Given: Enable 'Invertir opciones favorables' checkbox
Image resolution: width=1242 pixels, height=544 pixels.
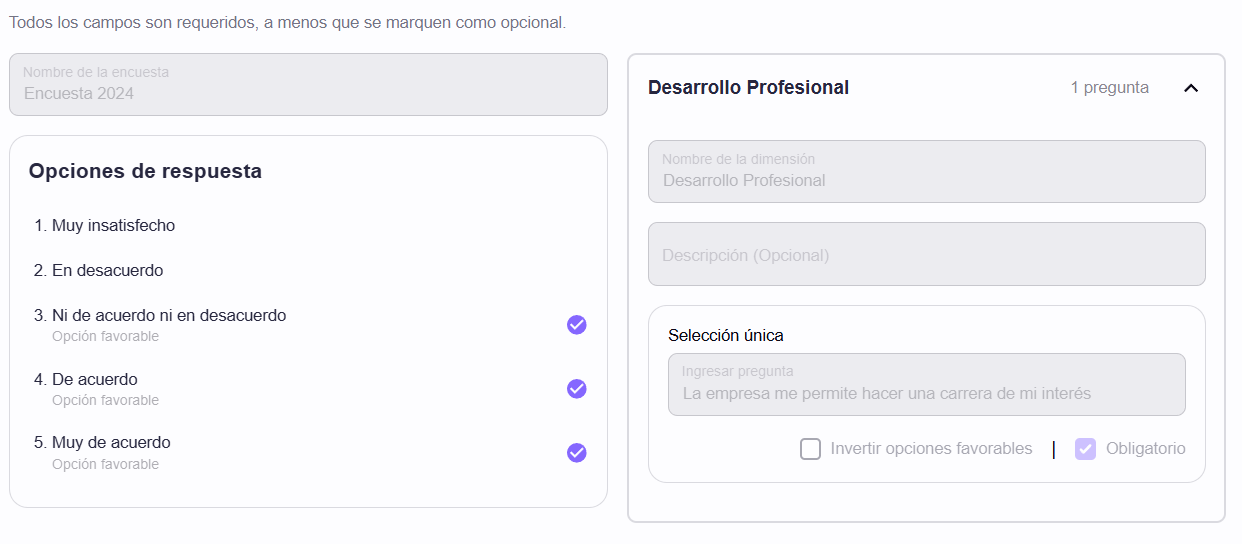Looking at the screenshot, I should [x=810, y=449].
